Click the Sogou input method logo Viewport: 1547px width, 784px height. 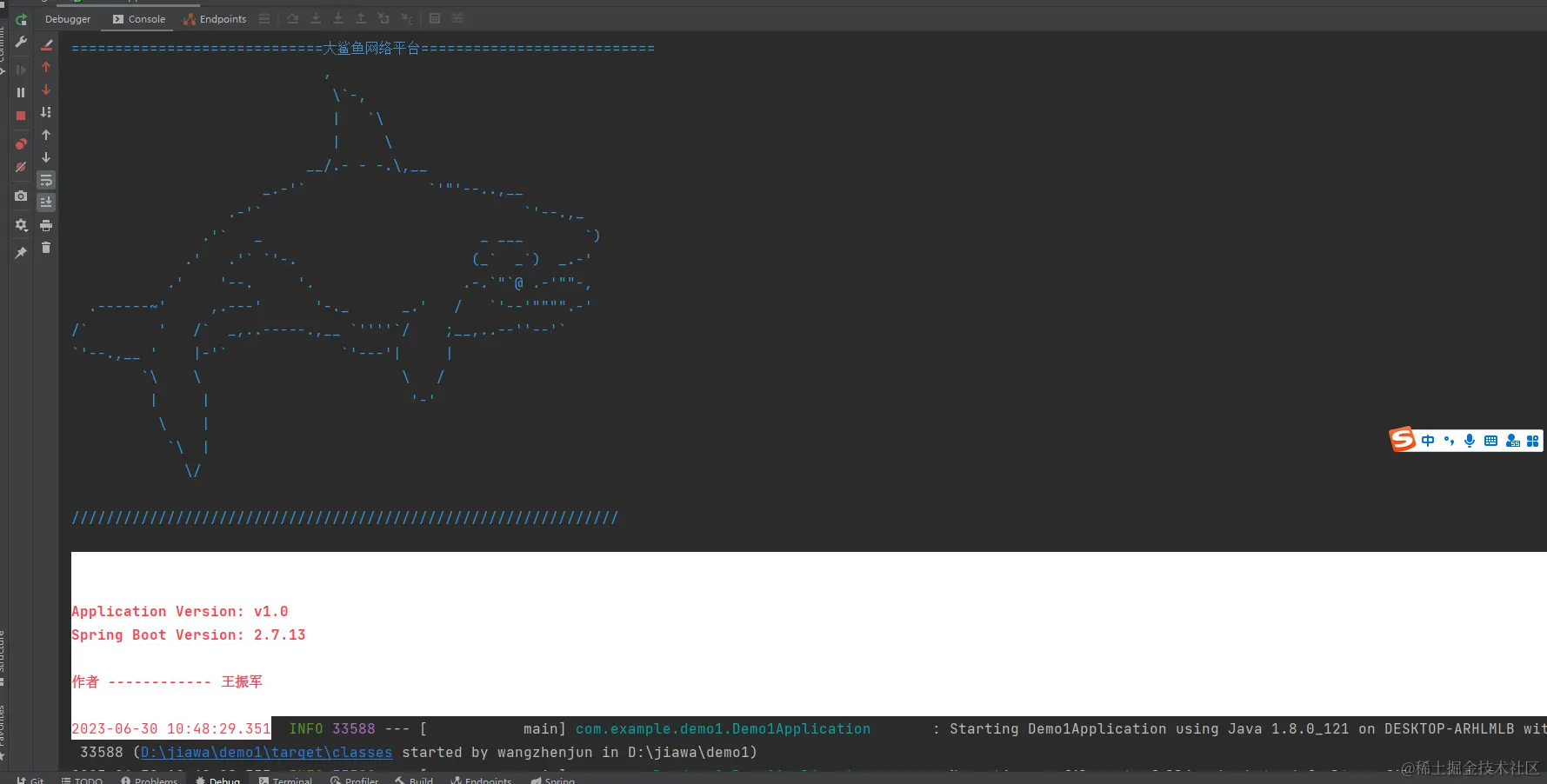coord(1402,440)
